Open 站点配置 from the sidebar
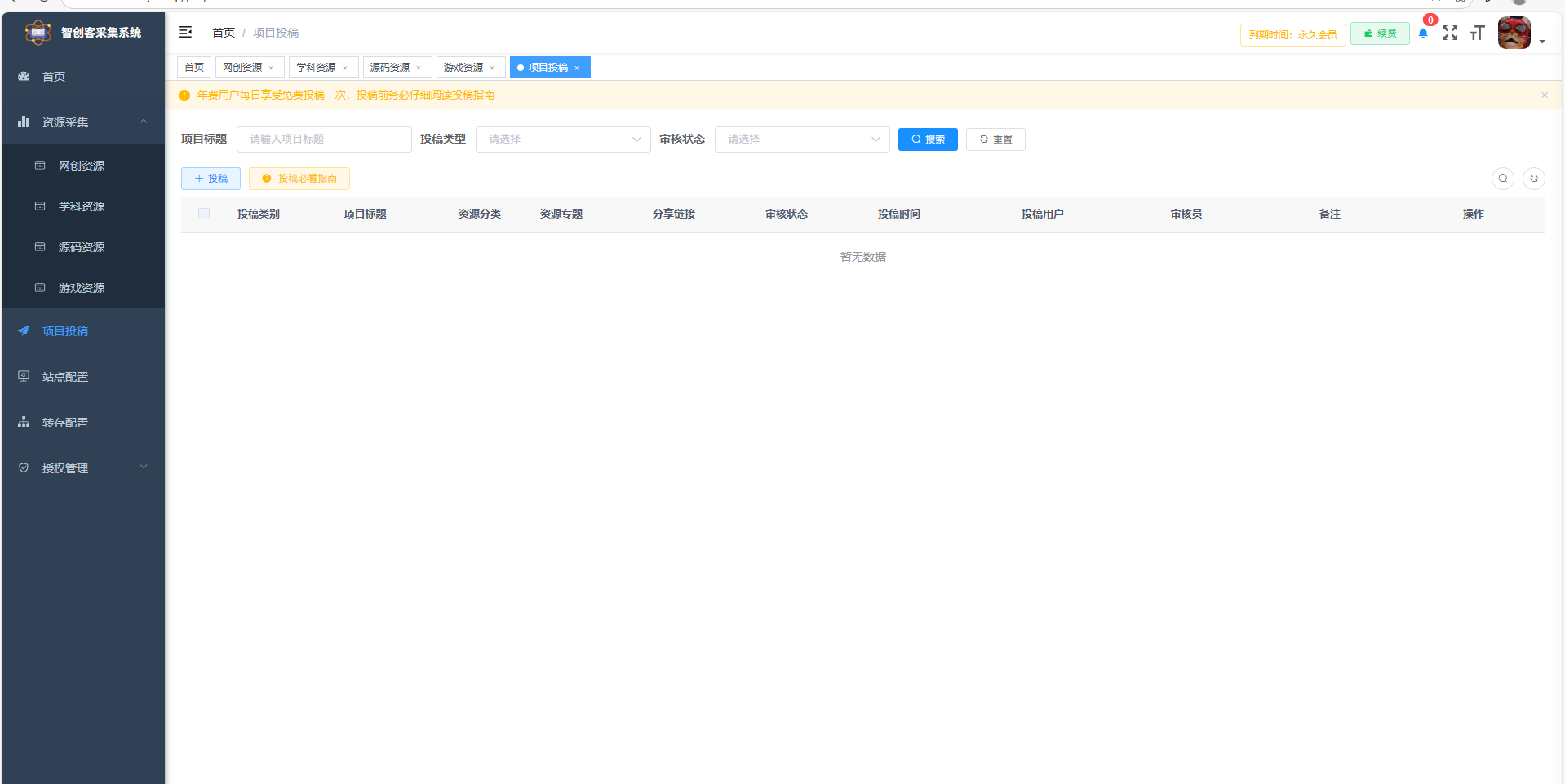The width and height of the screenshot is (1565, 784). point(65,376)
